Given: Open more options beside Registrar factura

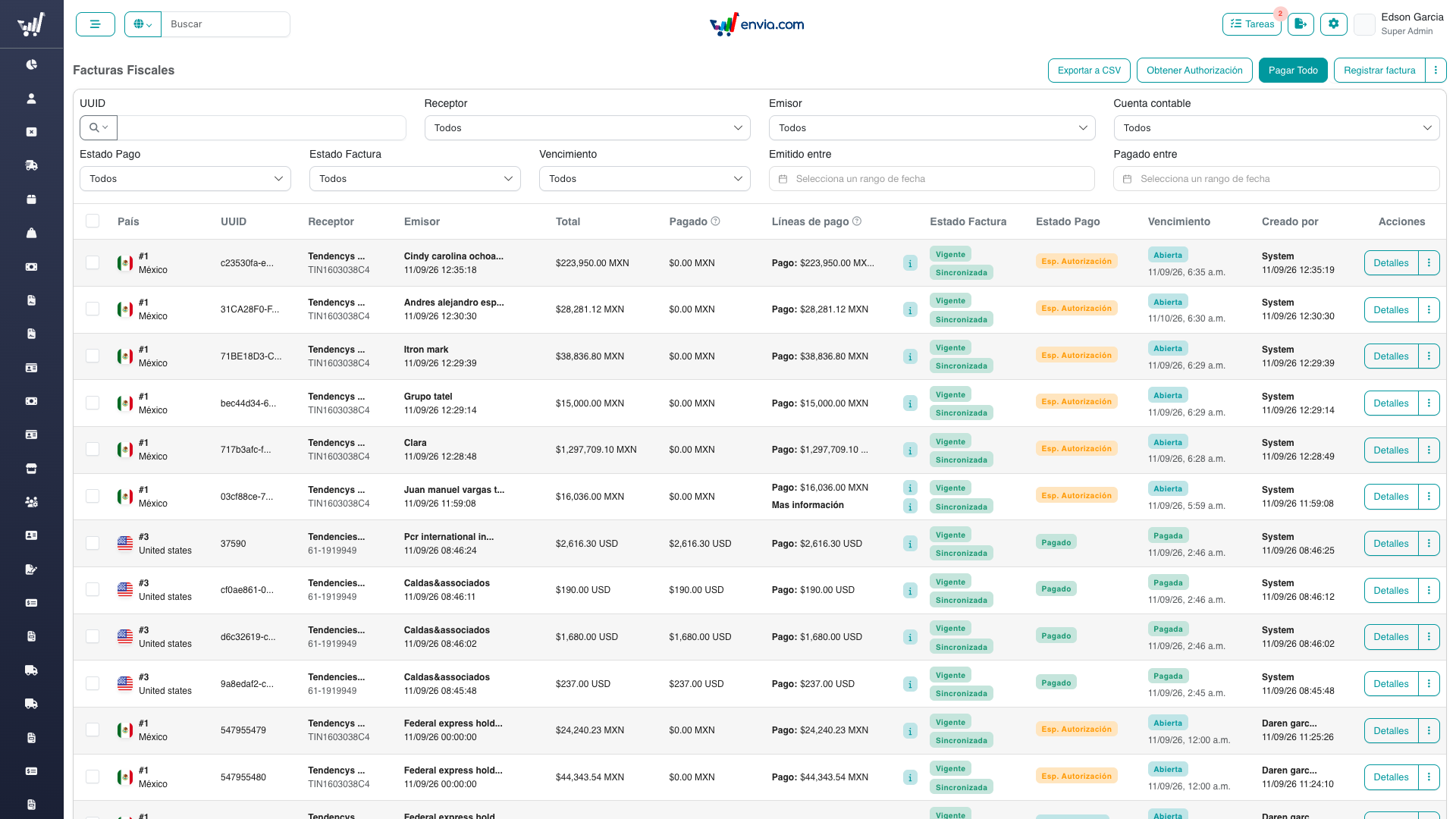Looking at the screenshot, I should click(x=1436, y=71).
